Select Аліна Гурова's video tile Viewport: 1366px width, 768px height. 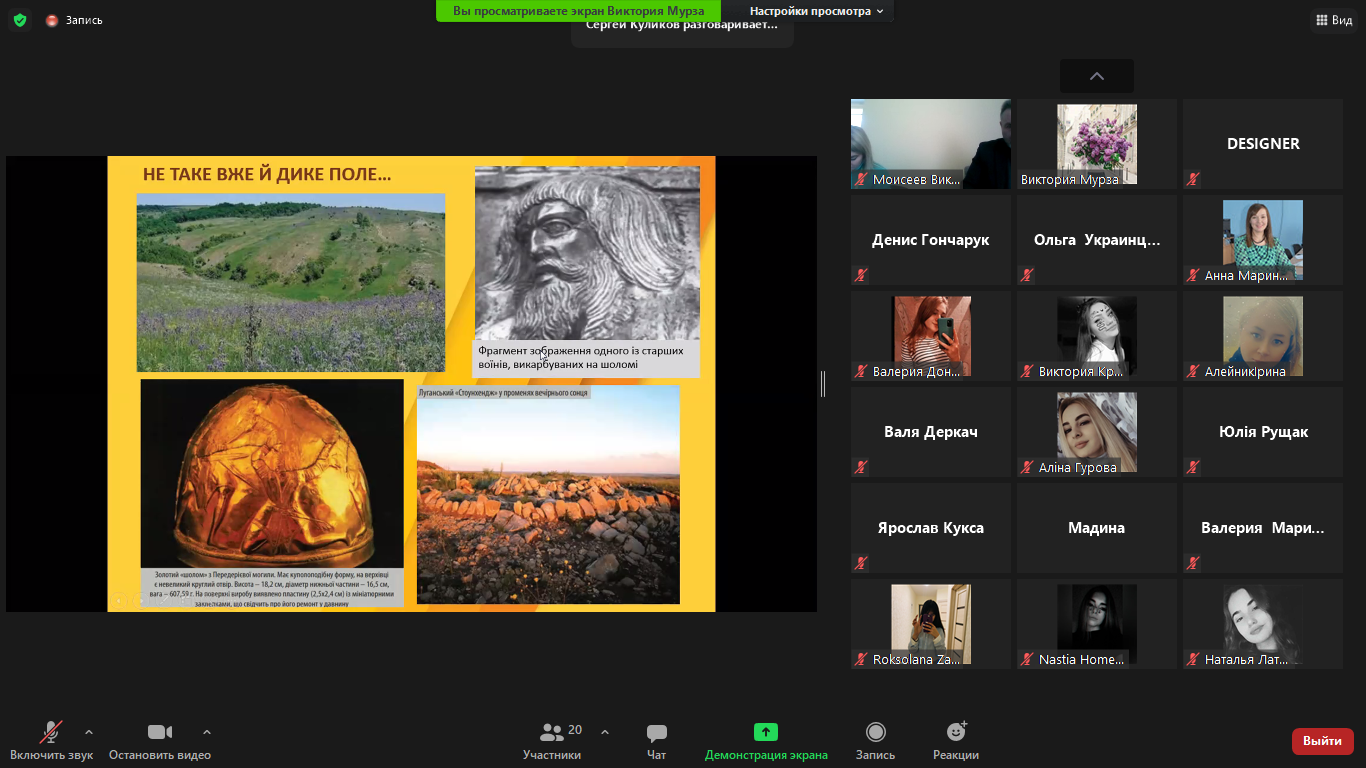tap(1096, 432)
